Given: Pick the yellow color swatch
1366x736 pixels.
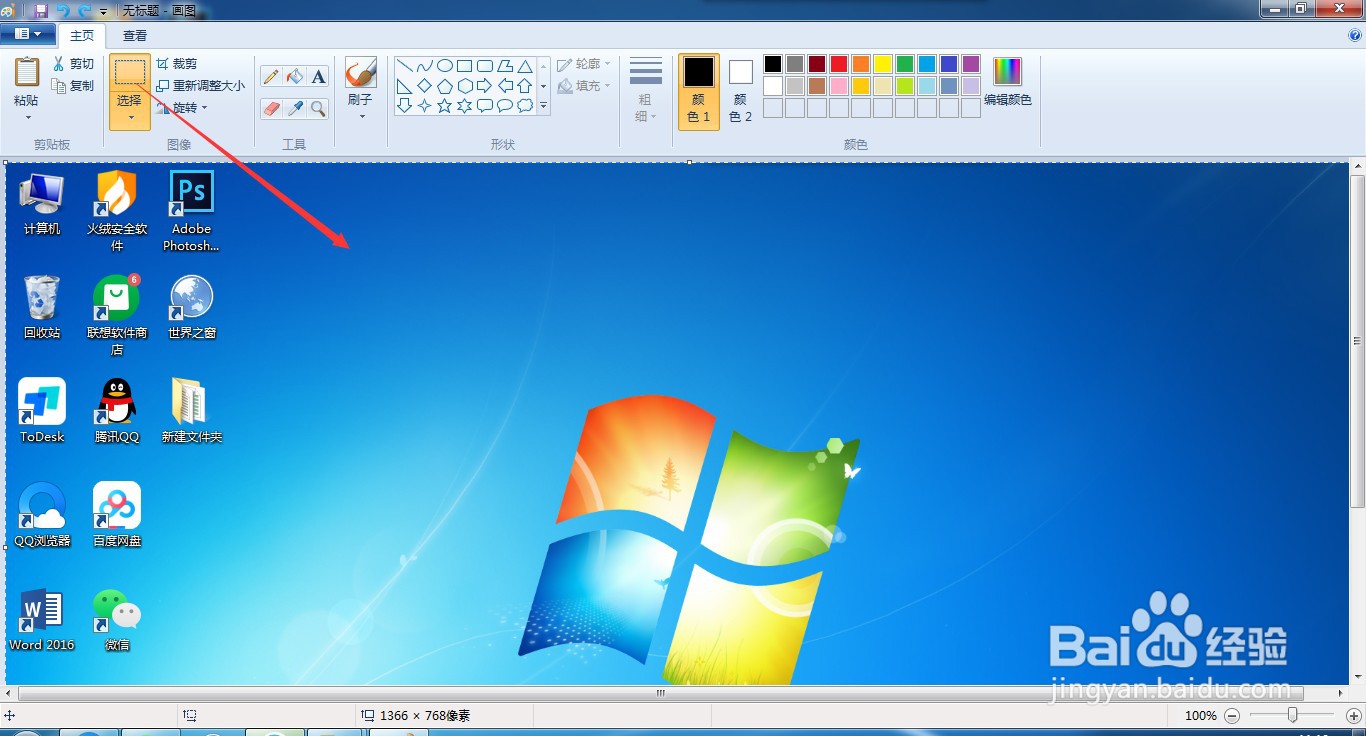Looking at the screenshot, I should point(882,64).
